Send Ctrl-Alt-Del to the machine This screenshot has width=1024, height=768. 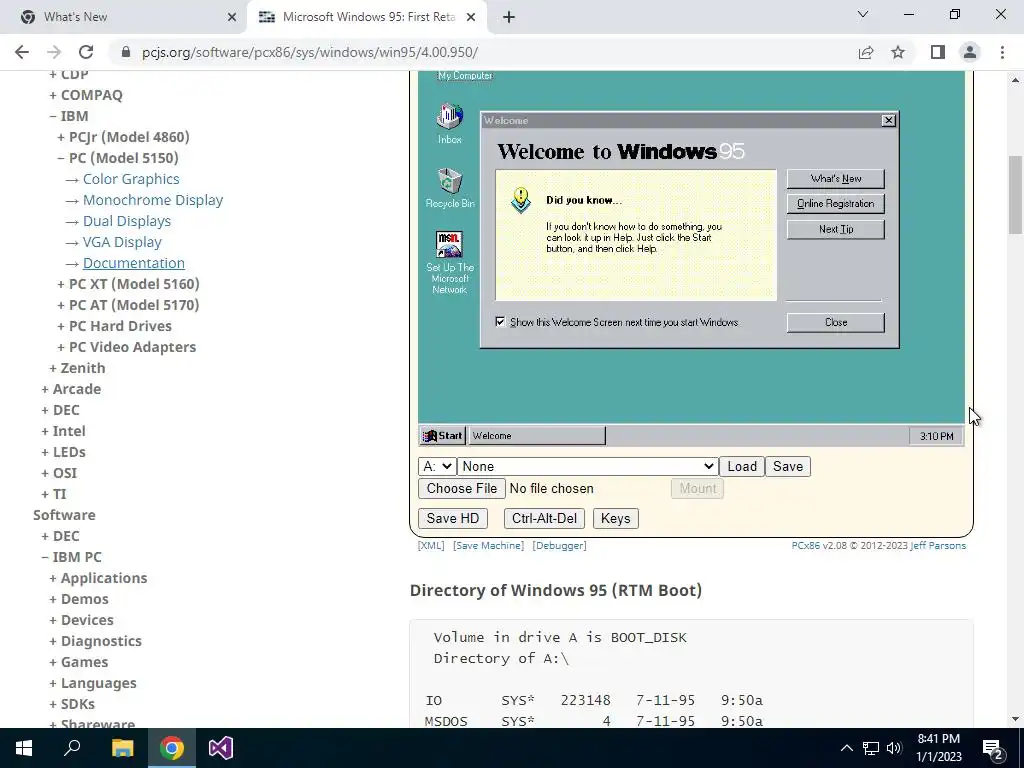[544, 519]
